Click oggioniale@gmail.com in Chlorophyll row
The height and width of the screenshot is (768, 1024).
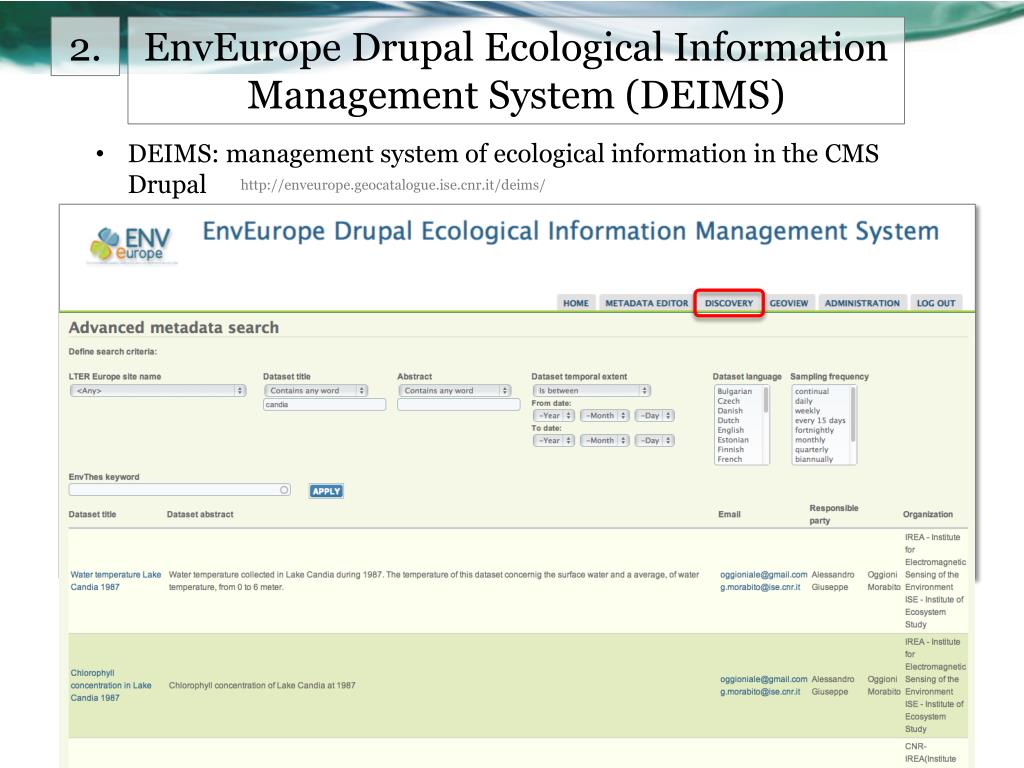click(763, 679)
